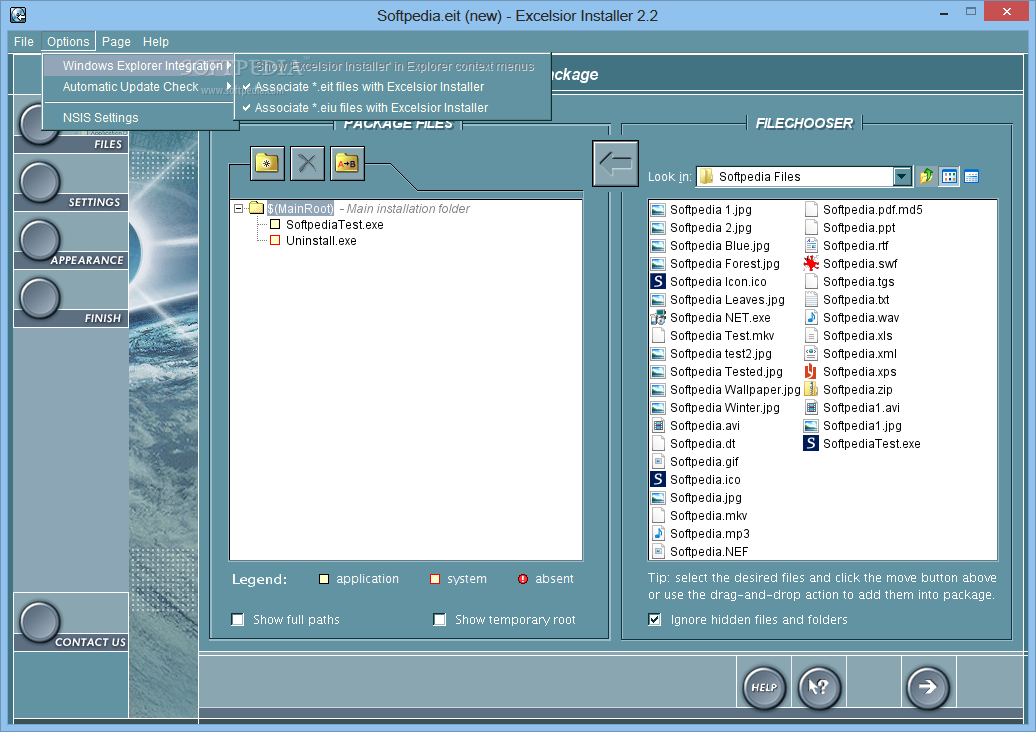The width and height of the screenshot is (1036, 732).
Task: Click the rename folder A→B icon
Action: click(x=347, y=163)
